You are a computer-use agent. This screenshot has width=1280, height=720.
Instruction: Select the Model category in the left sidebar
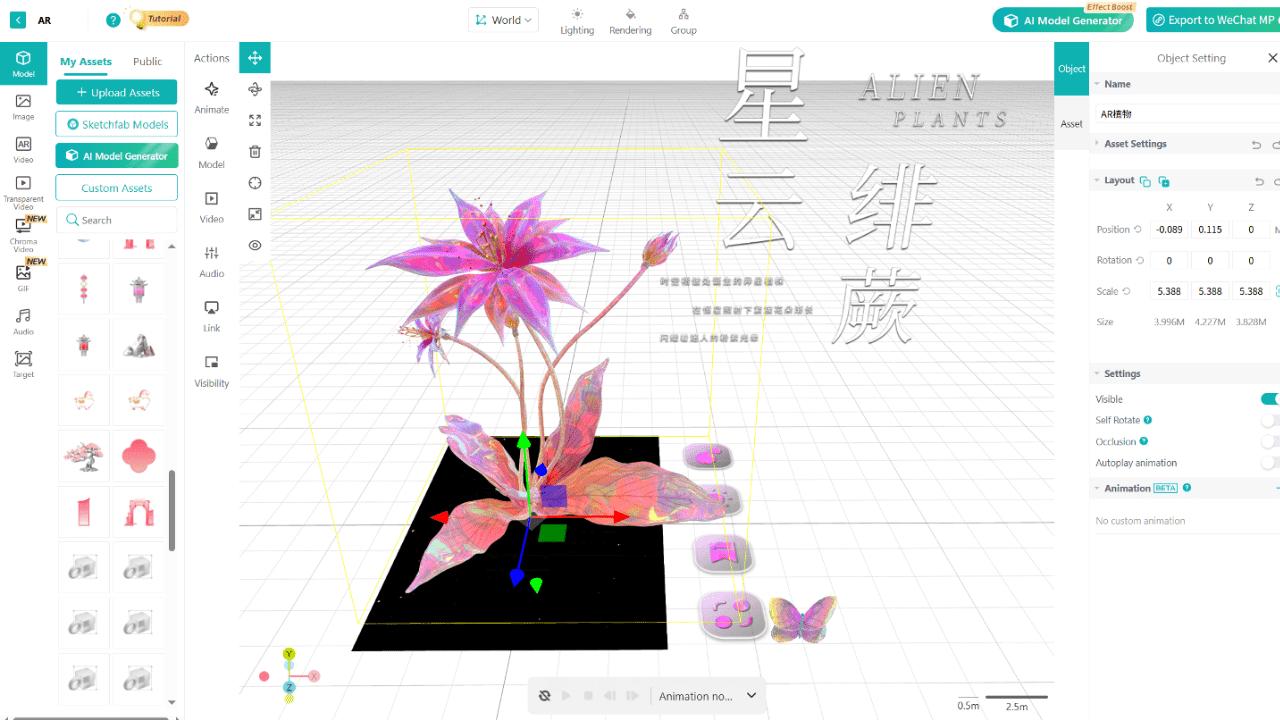(x=22, y=63)
